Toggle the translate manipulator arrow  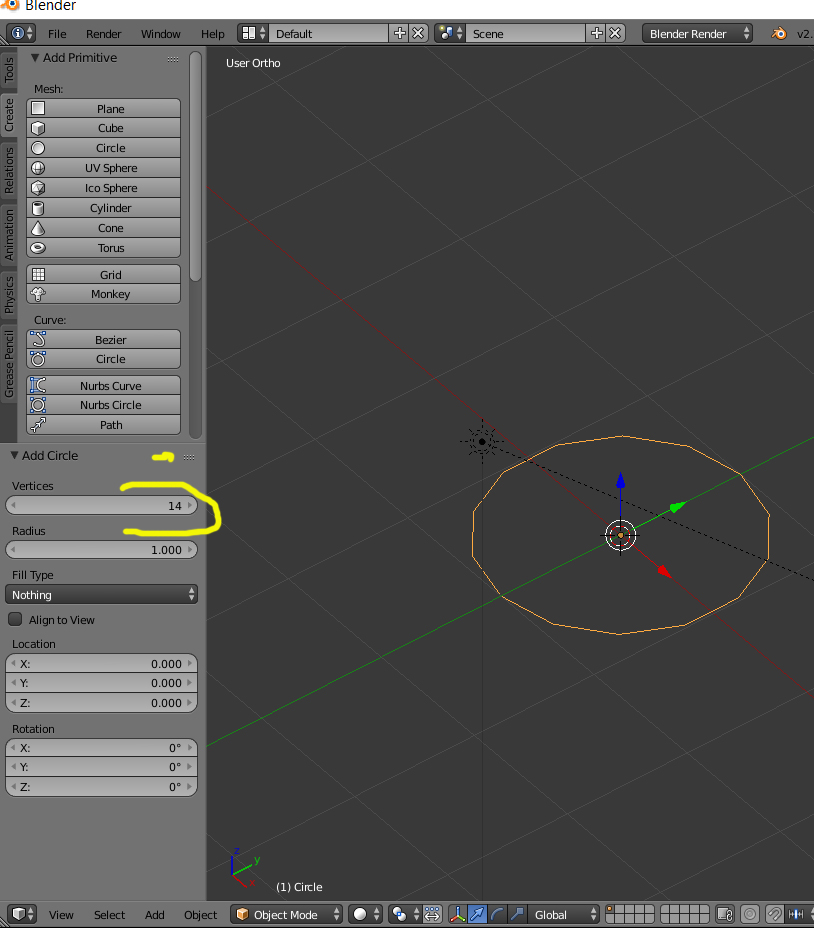pyautogui.click(x=477, y=914)
